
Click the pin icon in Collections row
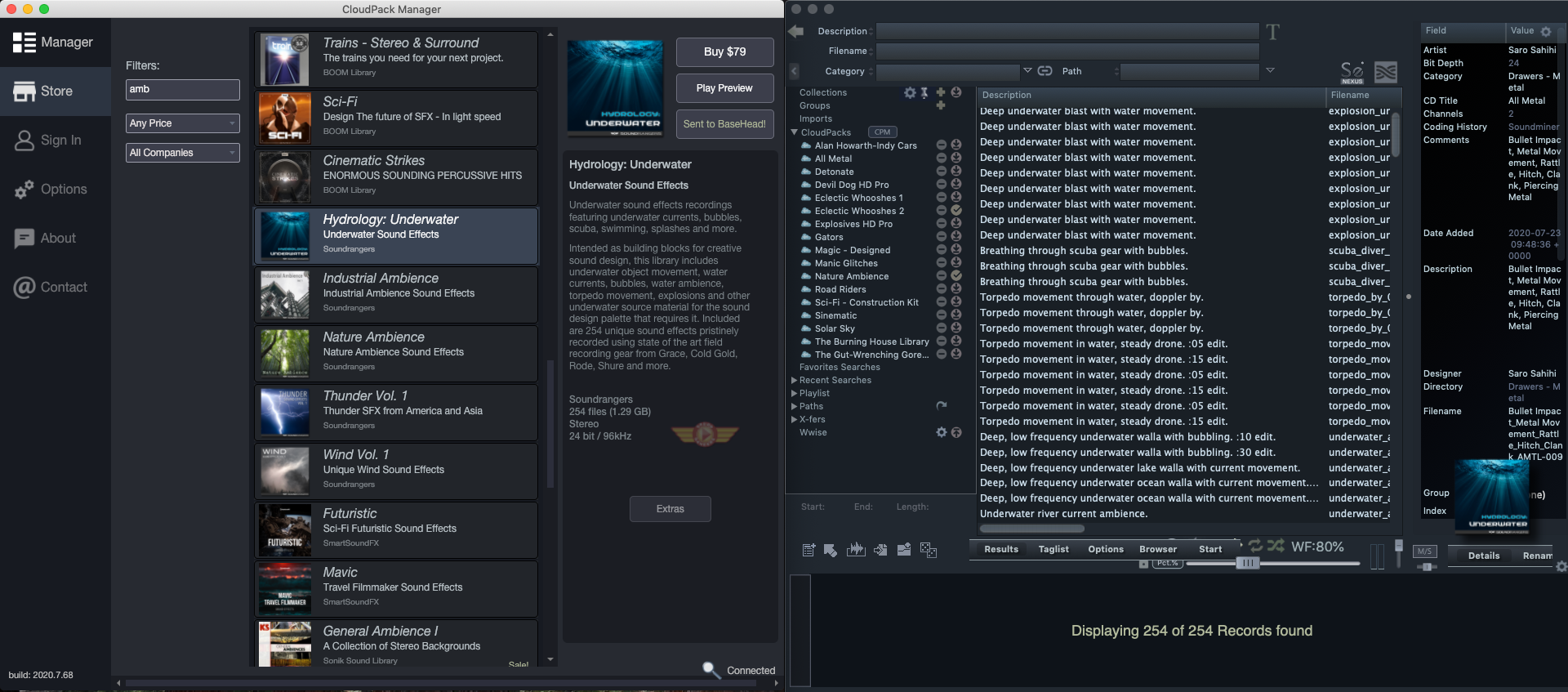pos(924,92)
